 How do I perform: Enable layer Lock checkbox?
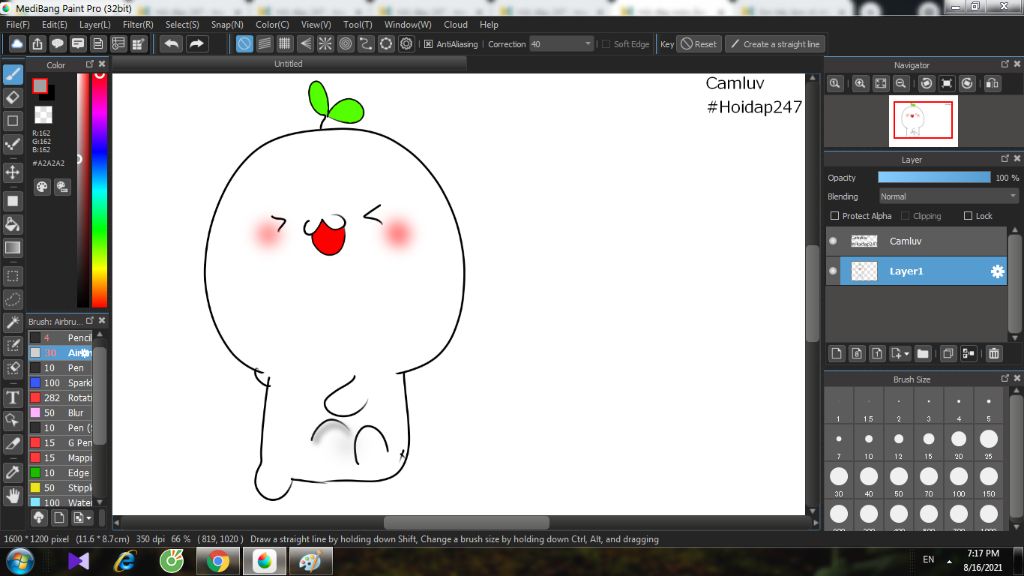[x=968, y=216]
